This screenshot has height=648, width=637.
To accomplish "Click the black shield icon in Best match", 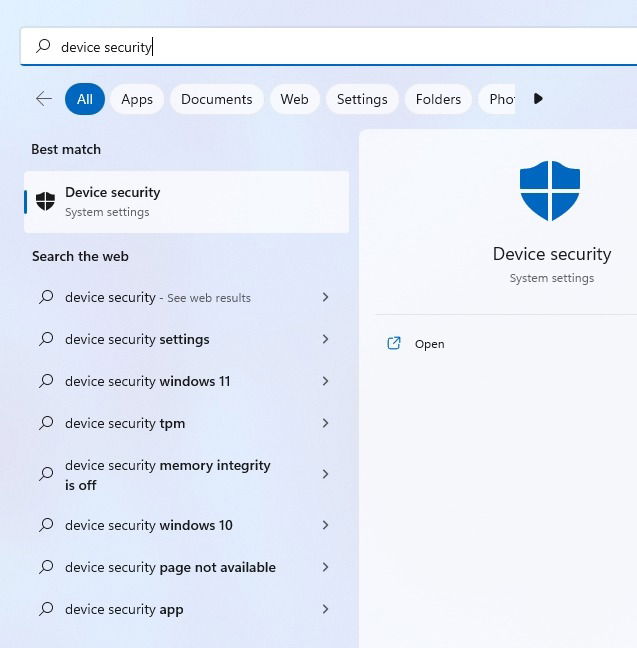I will coord(45,201).
